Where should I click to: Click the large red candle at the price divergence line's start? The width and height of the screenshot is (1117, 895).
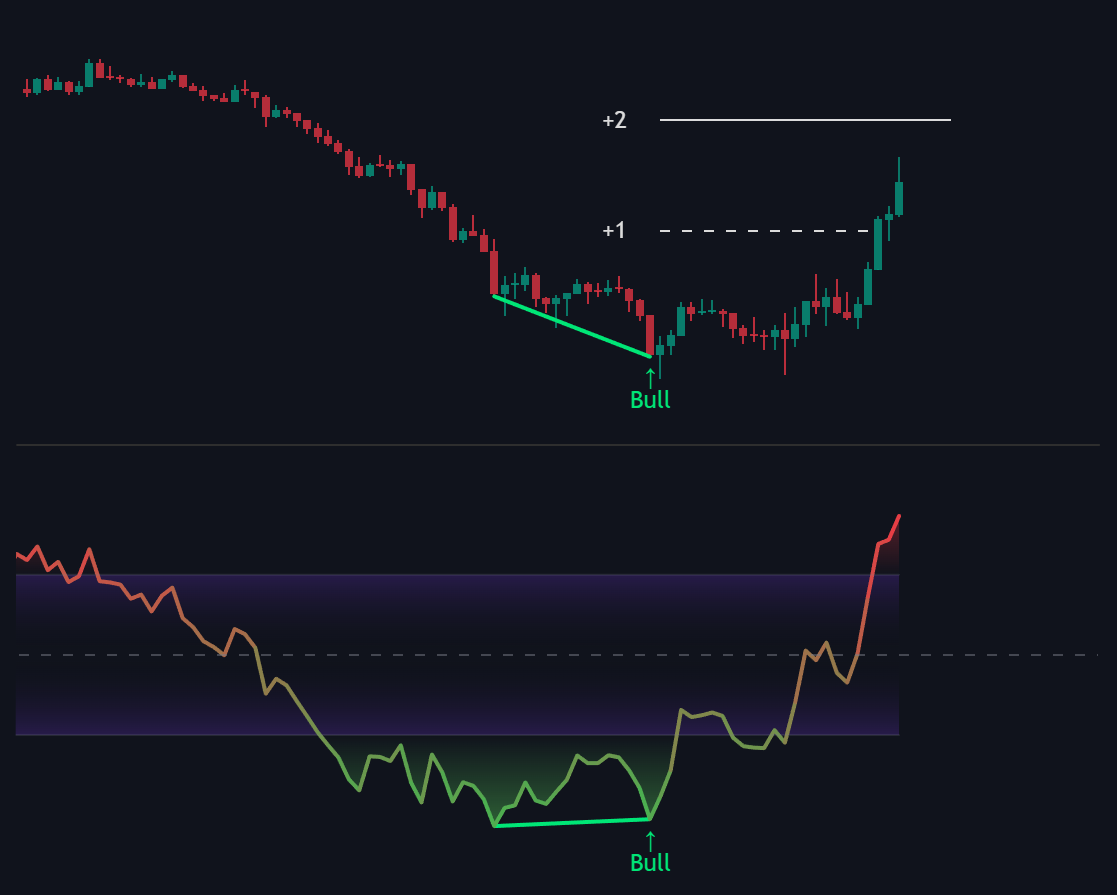click(494, 272)
